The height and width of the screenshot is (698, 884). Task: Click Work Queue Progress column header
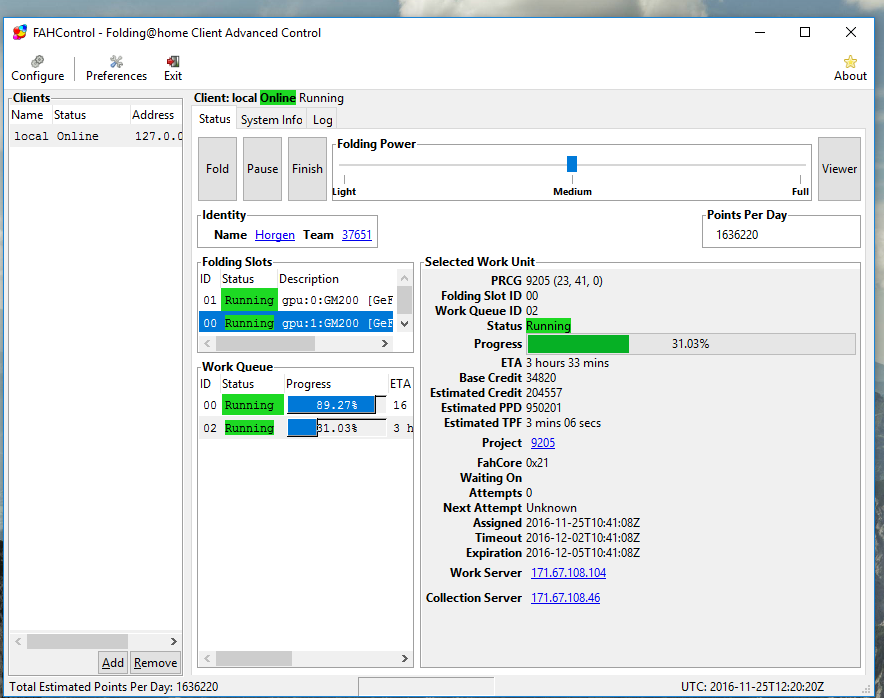pos(336,384)
